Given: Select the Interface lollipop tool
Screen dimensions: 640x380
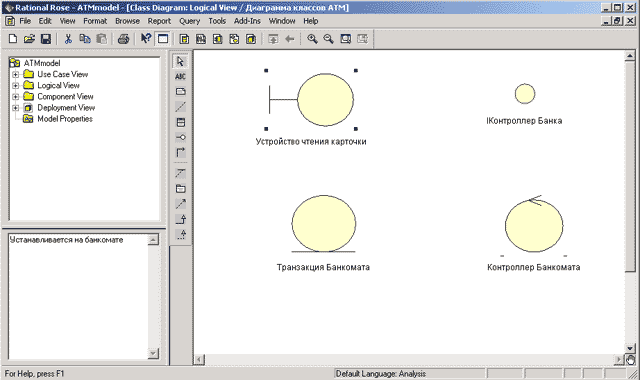Looking at the screenshot, I should pos(180,137).
